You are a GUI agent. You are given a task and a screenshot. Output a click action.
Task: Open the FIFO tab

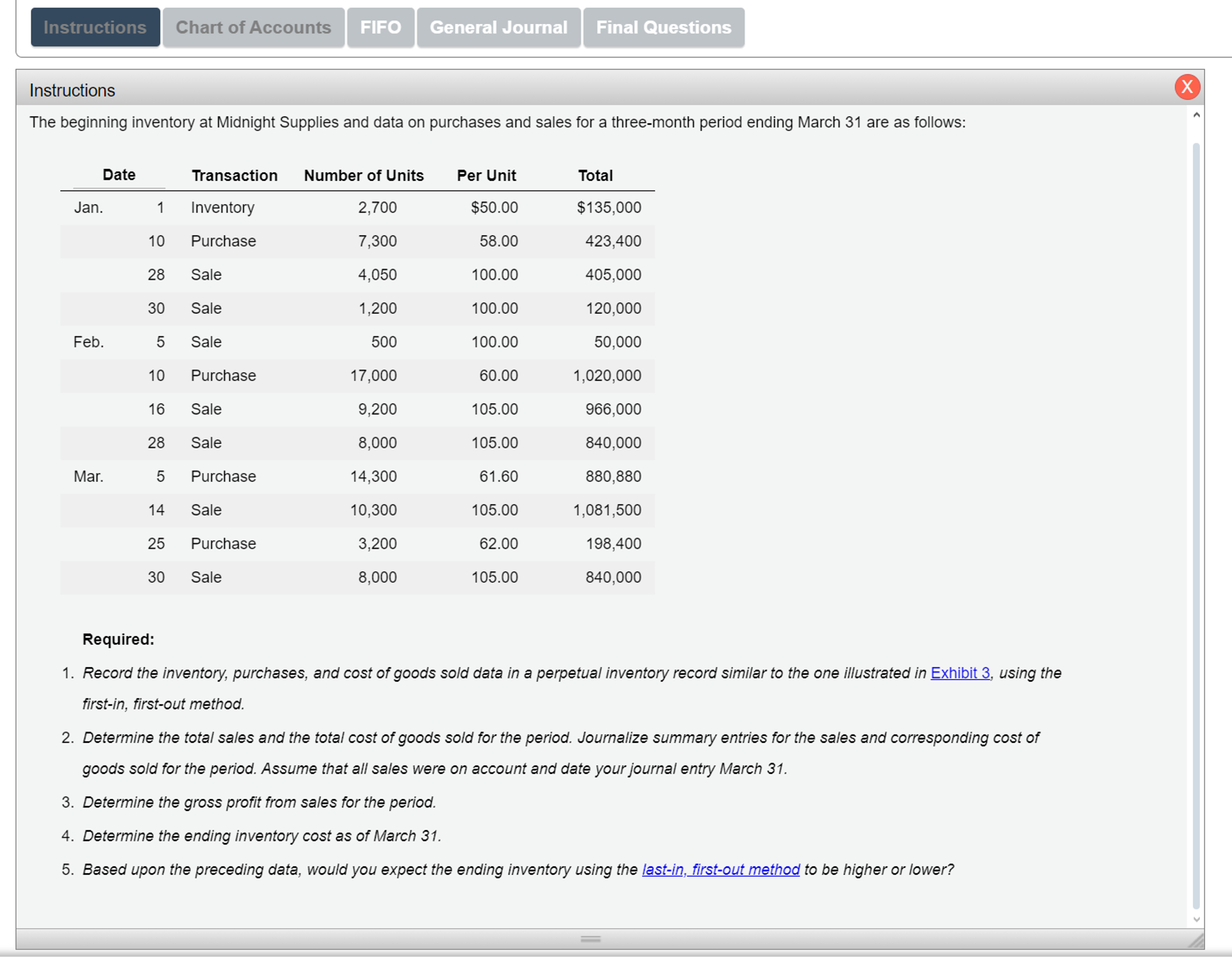click(x=380, y=27)
